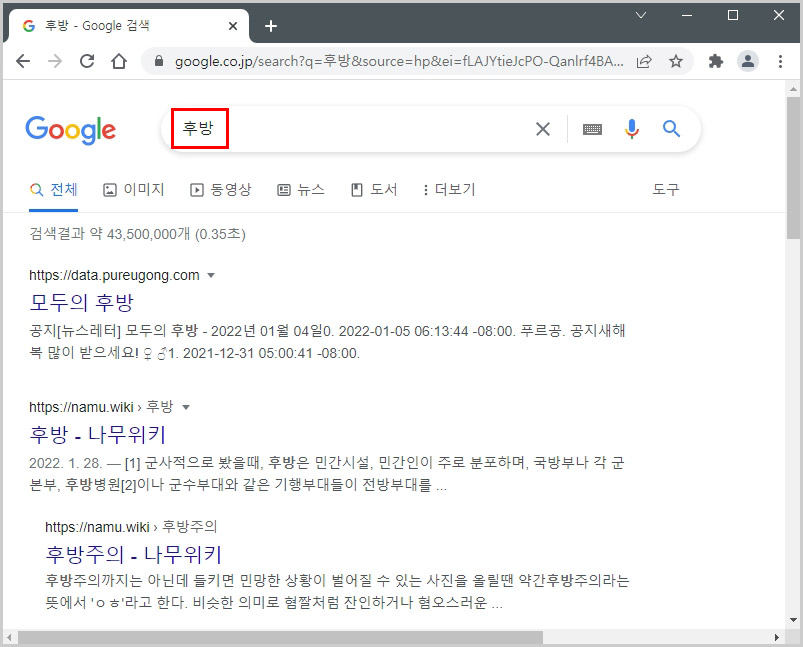Click the vertical scrollbar thumb
The height and width of the screenshot is (647, 803).
793,168
